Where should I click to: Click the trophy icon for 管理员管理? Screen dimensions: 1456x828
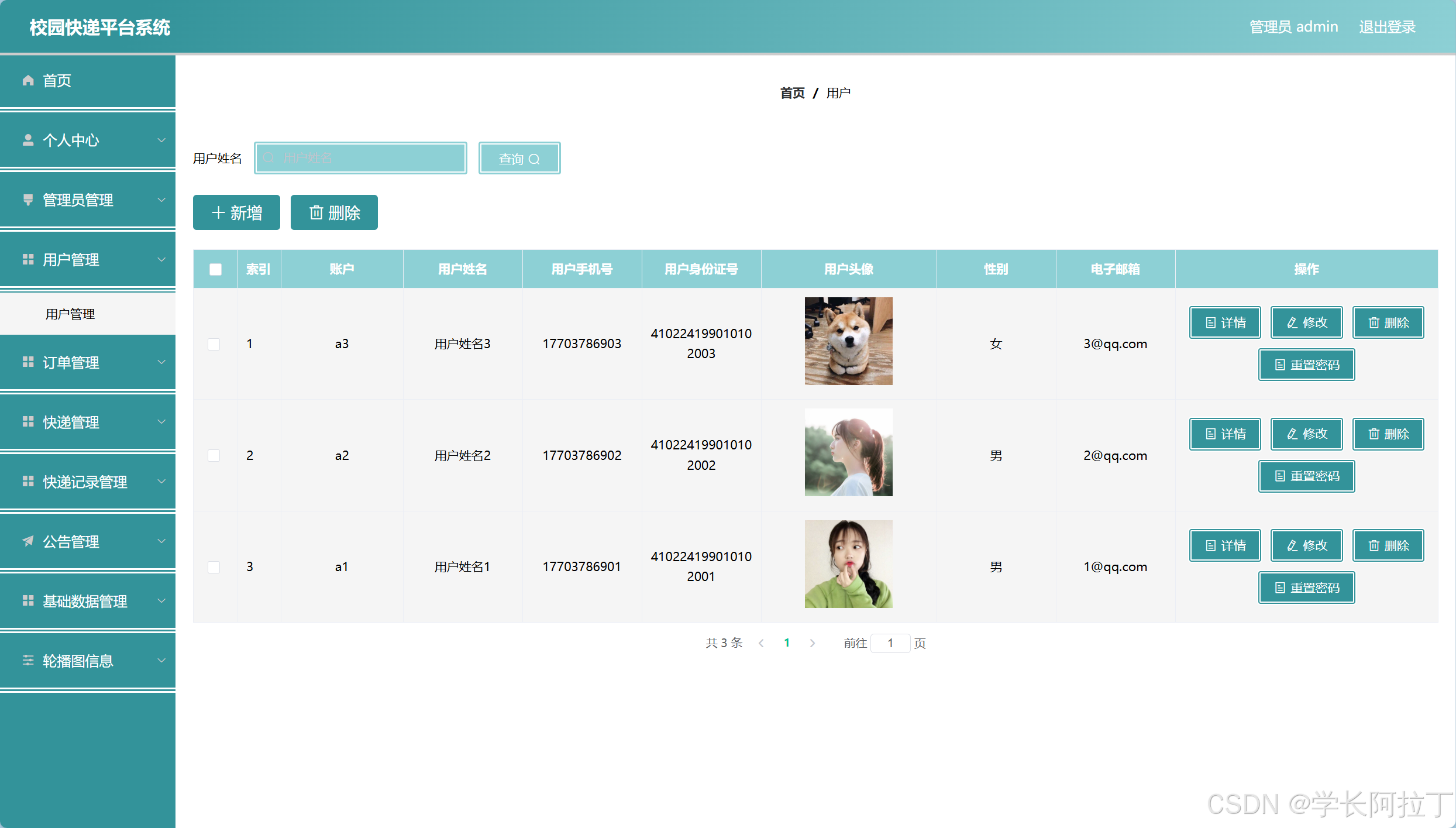point(27,200)
